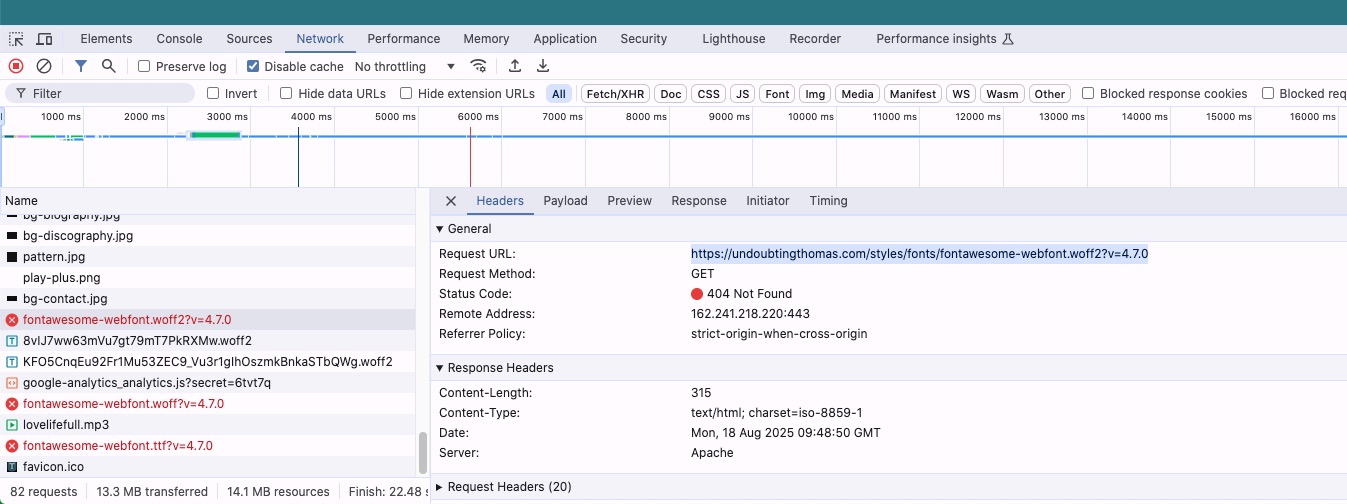Open the Security panel

(643, 39)
